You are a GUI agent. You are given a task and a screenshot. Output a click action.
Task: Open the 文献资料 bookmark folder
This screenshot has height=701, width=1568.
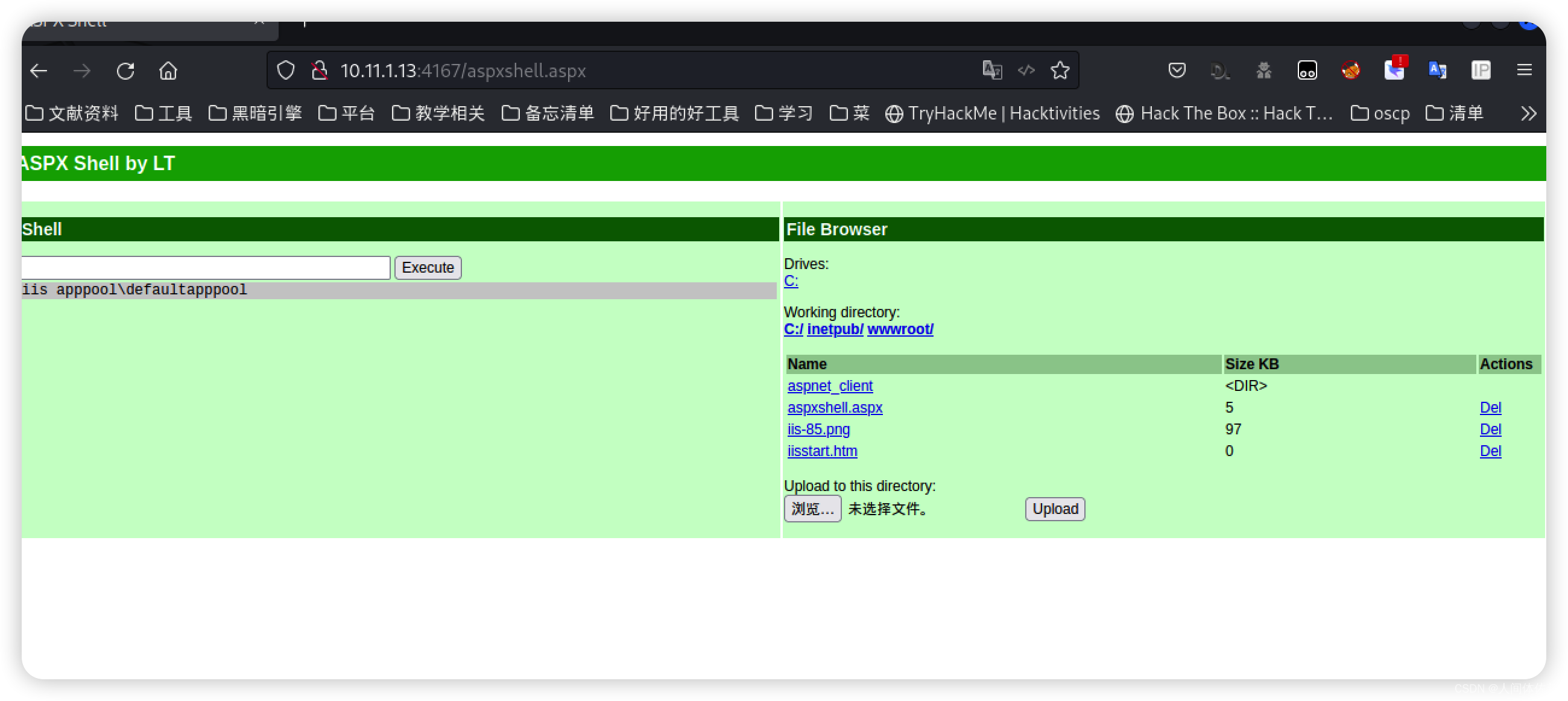pos(72,113)
